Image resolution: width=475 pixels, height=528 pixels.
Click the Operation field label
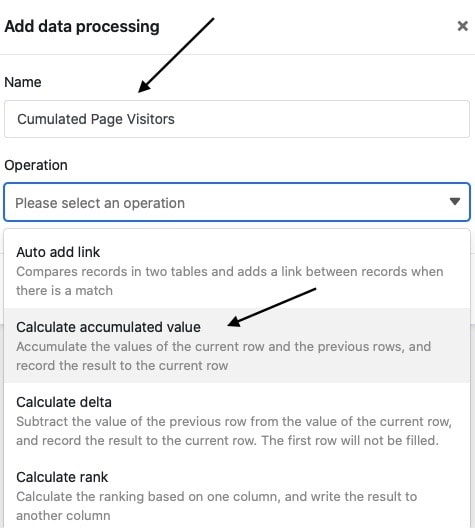tap(36, 165)
